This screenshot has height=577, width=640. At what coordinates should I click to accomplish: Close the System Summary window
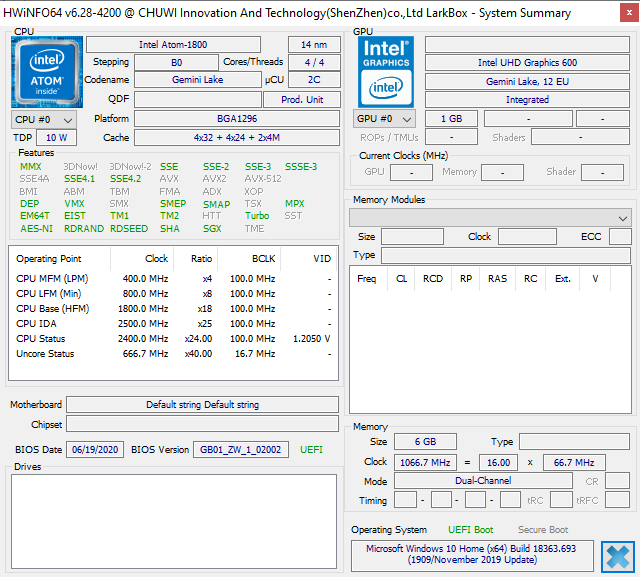(629, 13)
